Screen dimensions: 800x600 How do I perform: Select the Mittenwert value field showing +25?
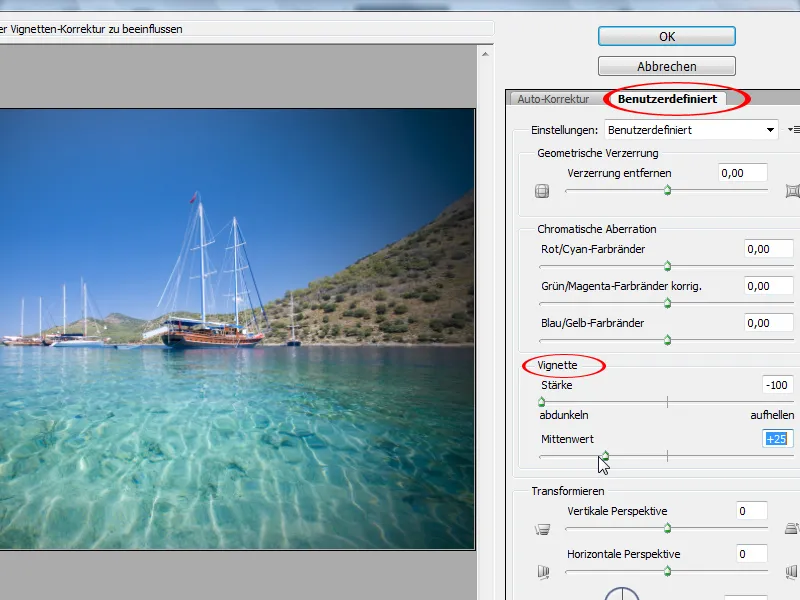coord(775,438)
